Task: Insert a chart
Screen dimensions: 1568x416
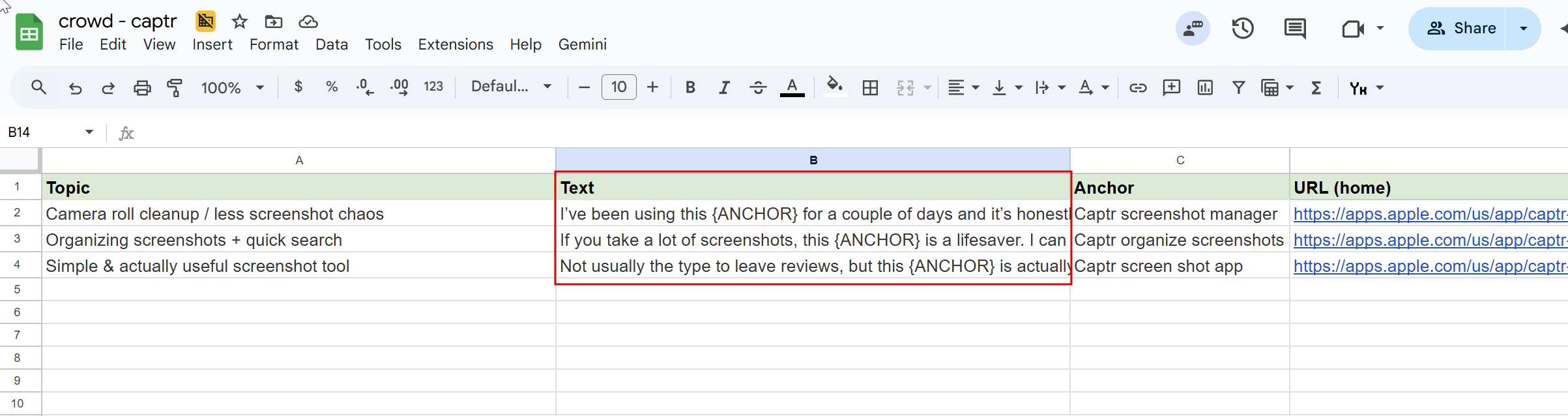Action: pyautogui.click(x=1205, y=87)
